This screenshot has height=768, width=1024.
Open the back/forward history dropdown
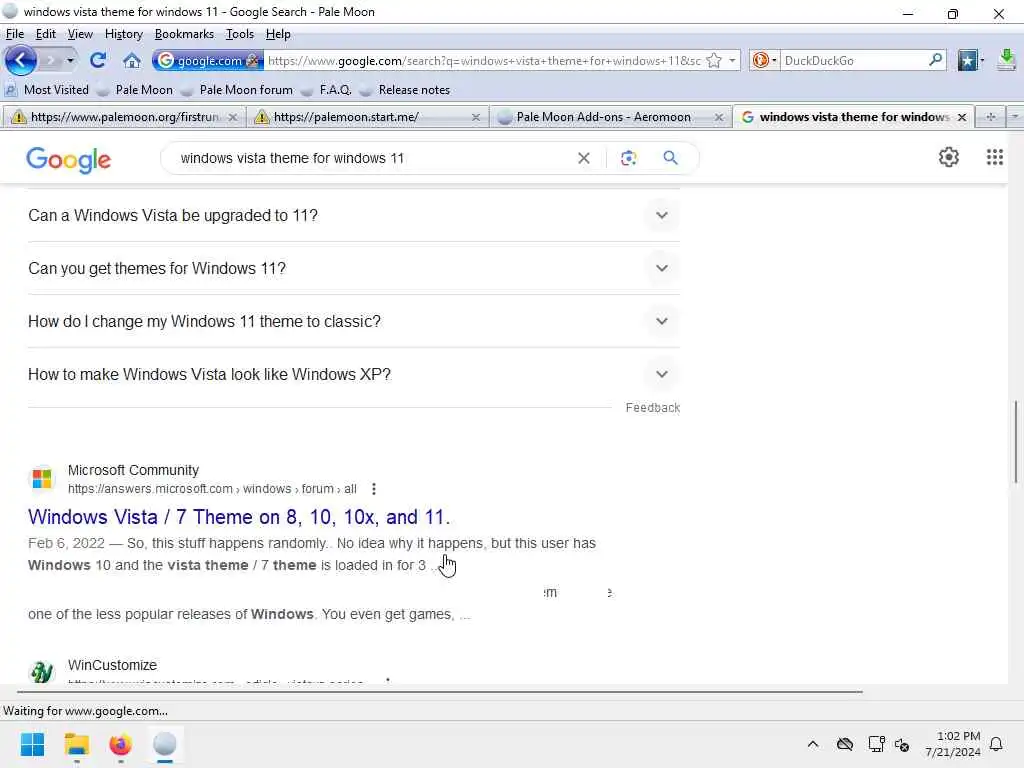pos(70,61)
